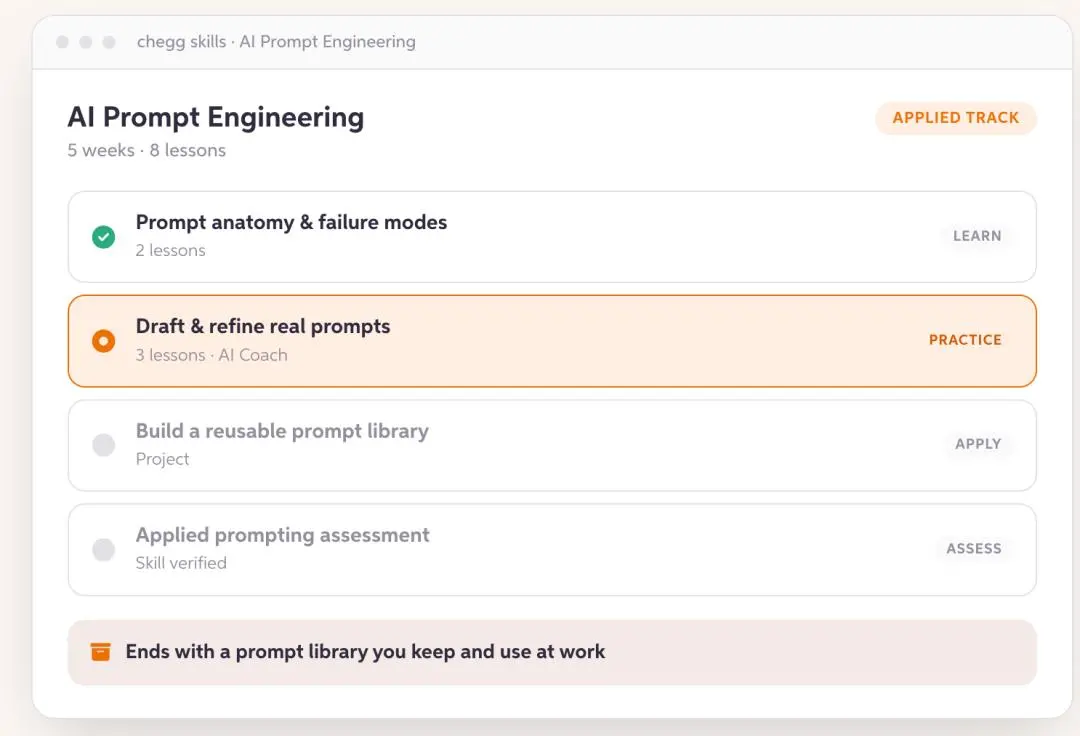Click the ASSESS label tag
1080x736 pixels.
[973, 549]
